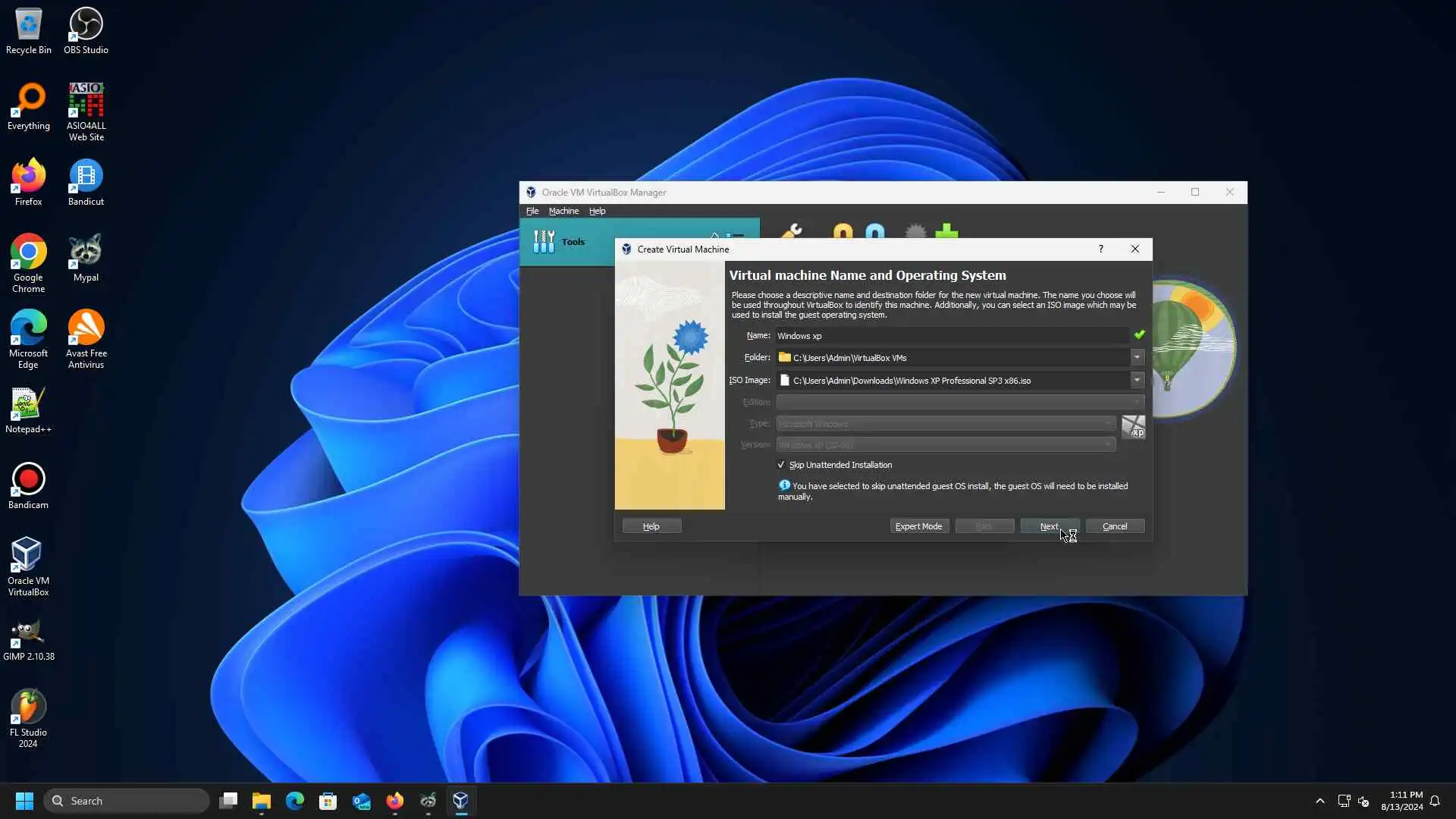Click the Preferences wrench toolbar icon

point(792,231)
